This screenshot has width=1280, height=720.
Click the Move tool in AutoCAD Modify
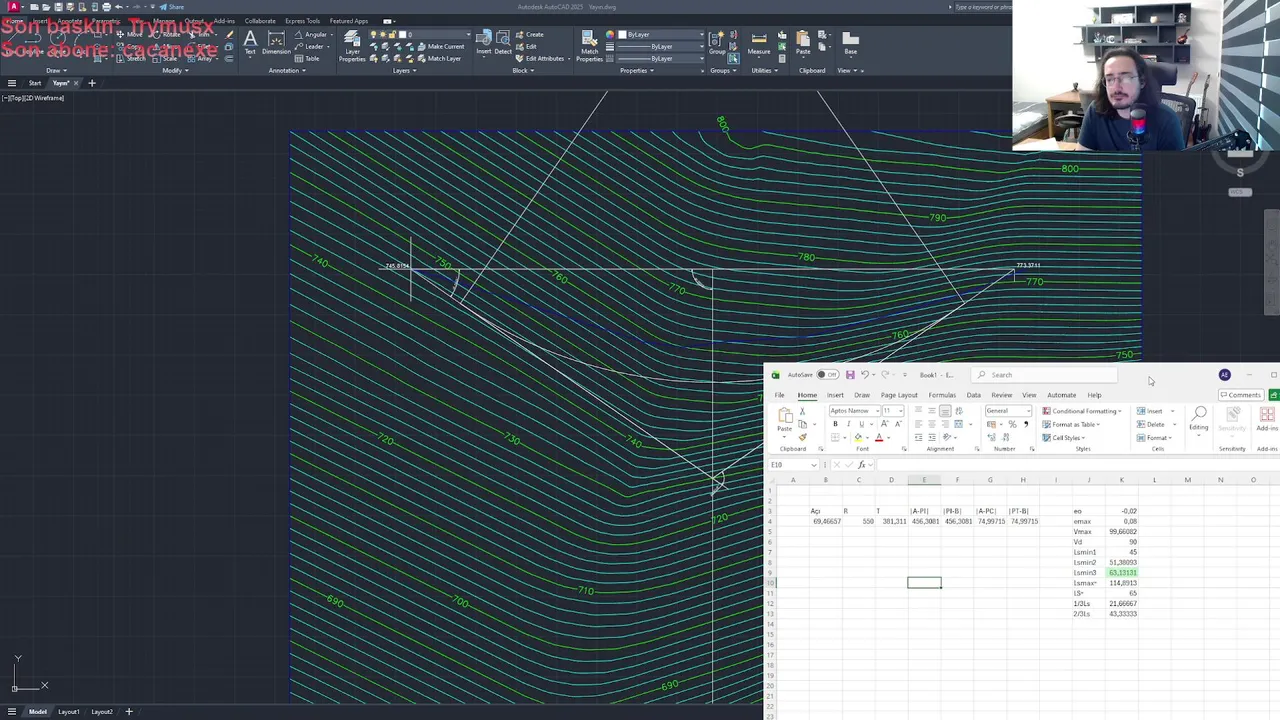(129, 35)
